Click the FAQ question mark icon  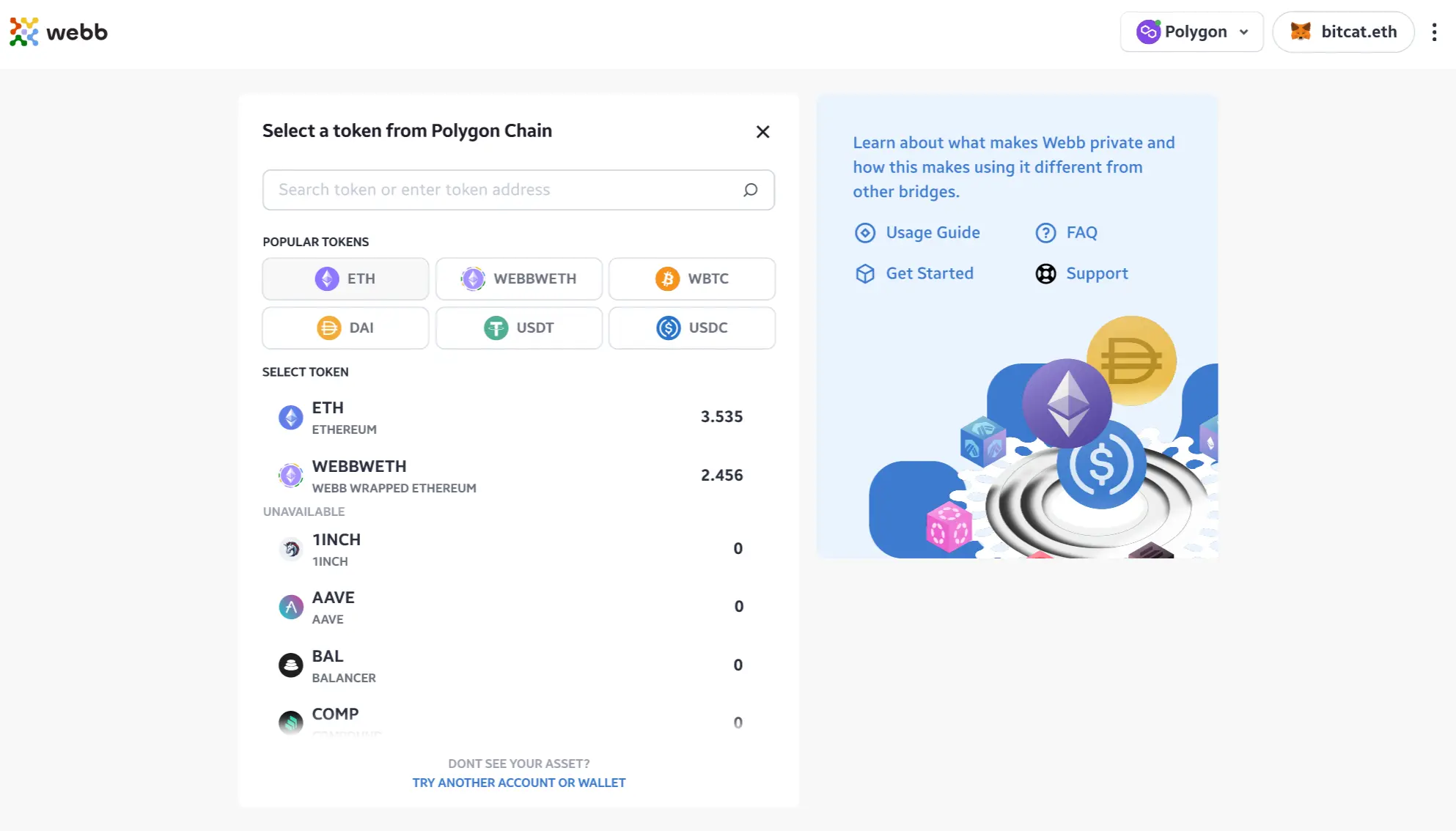[1045, 233]
